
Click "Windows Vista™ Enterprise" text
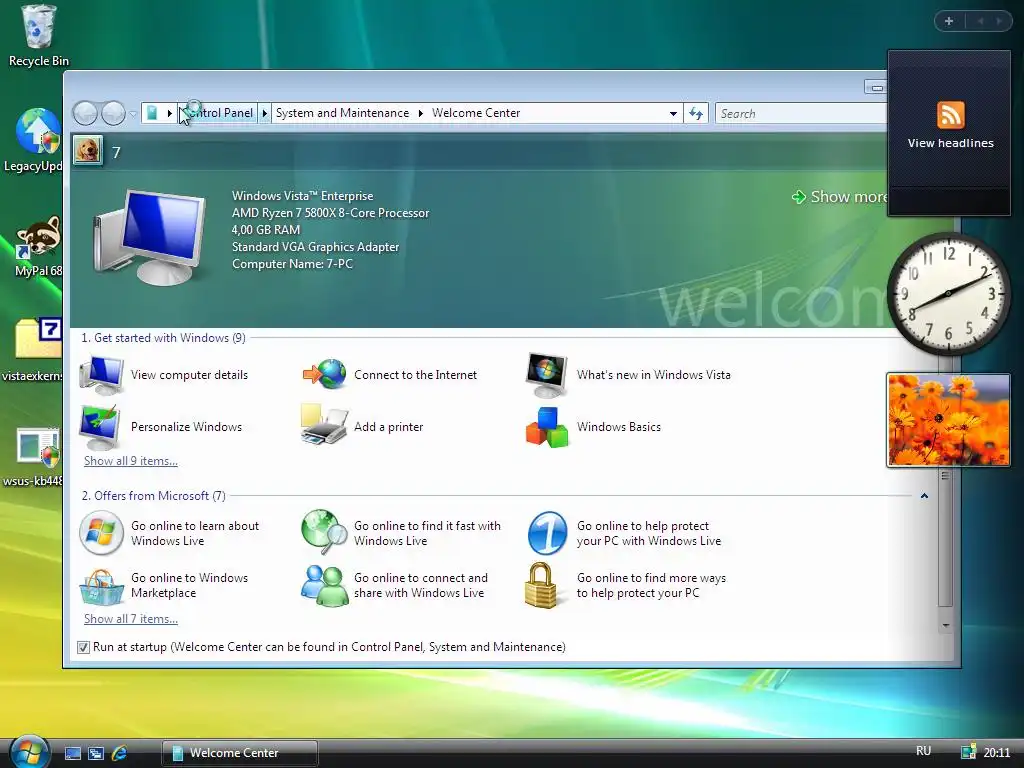pyautogui.click(x=302, y=196)
